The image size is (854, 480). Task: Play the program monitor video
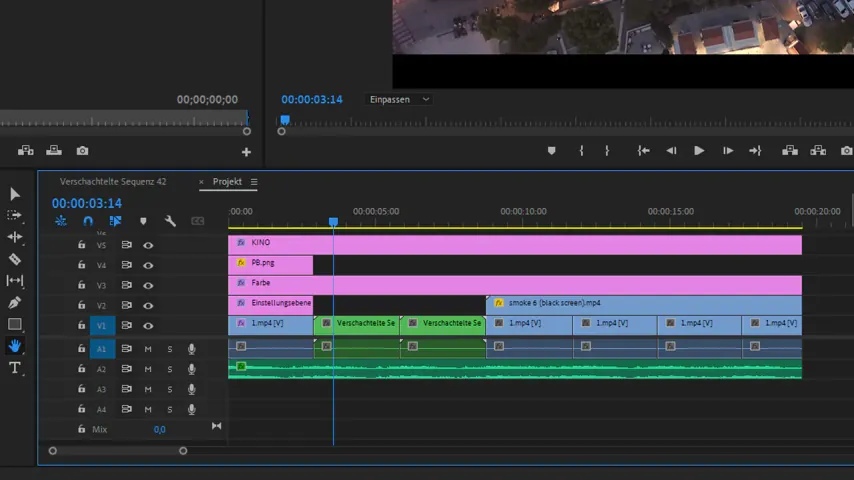coord(699,151)
